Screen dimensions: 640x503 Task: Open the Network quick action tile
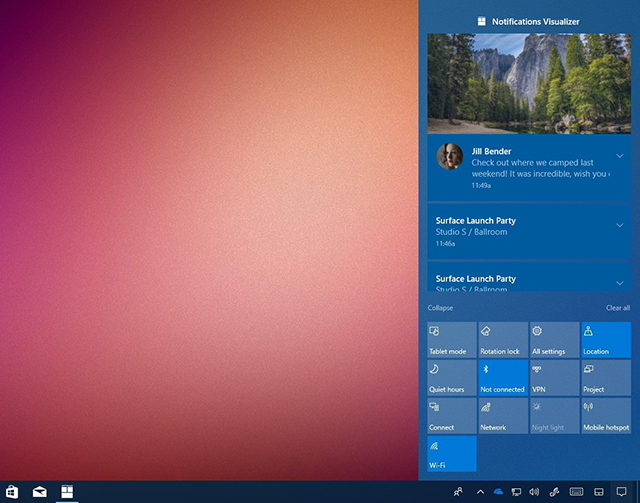point(503,416)
